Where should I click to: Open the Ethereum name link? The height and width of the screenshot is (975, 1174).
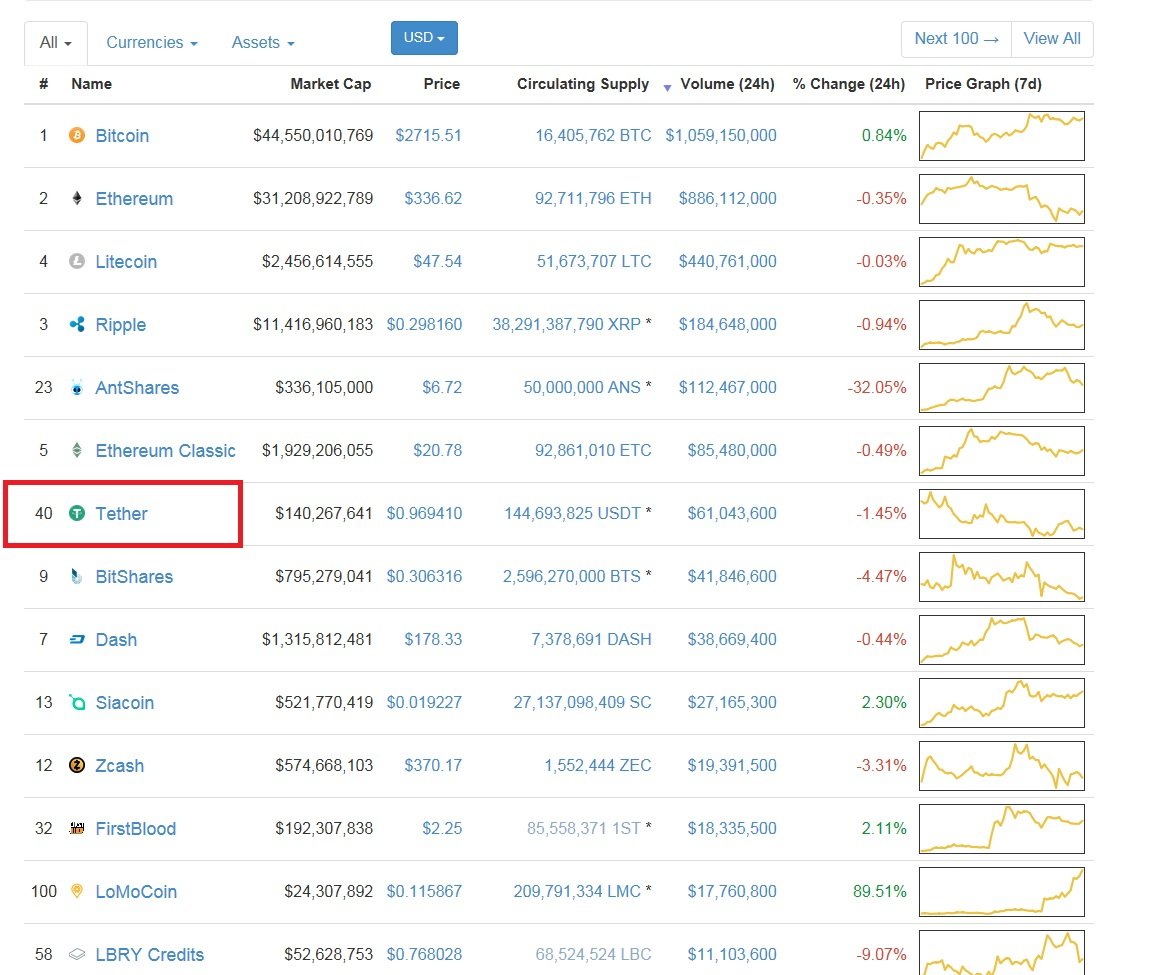[134, 198]
